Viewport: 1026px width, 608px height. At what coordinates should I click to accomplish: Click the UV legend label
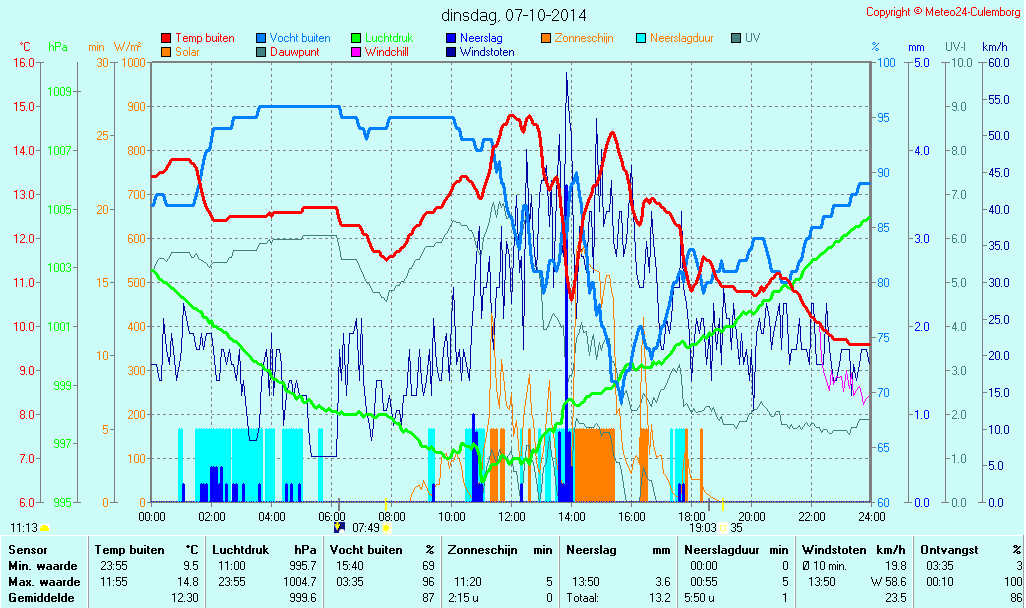[x=752, y=38]
